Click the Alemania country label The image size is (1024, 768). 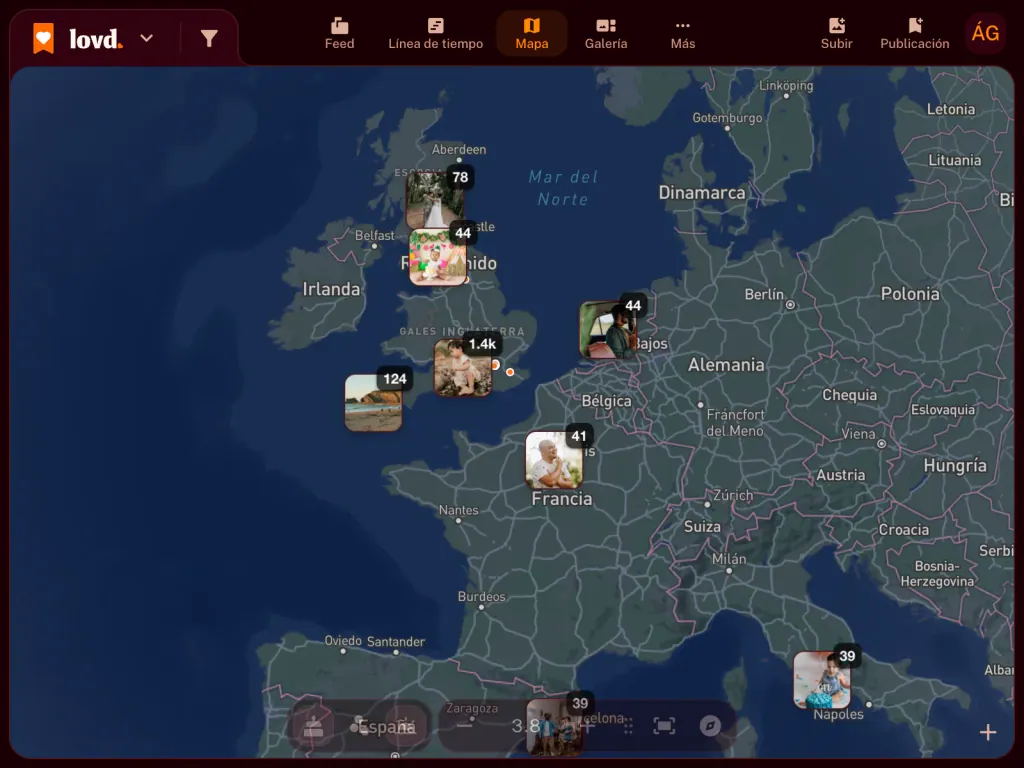tap(726, 364)
